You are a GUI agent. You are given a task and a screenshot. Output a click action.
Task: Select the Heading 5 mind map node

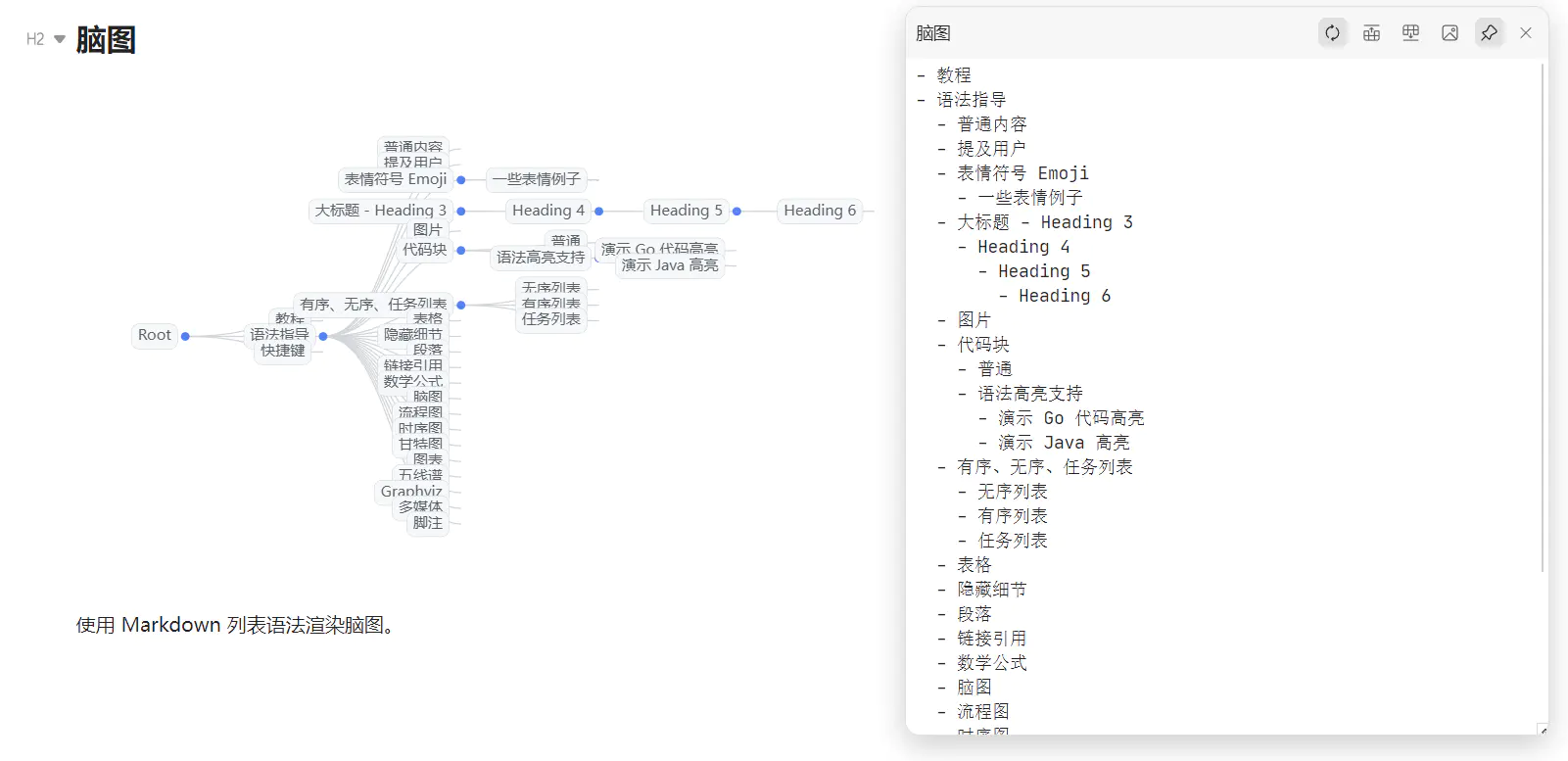pyautogui.click(x=687, y=211)
